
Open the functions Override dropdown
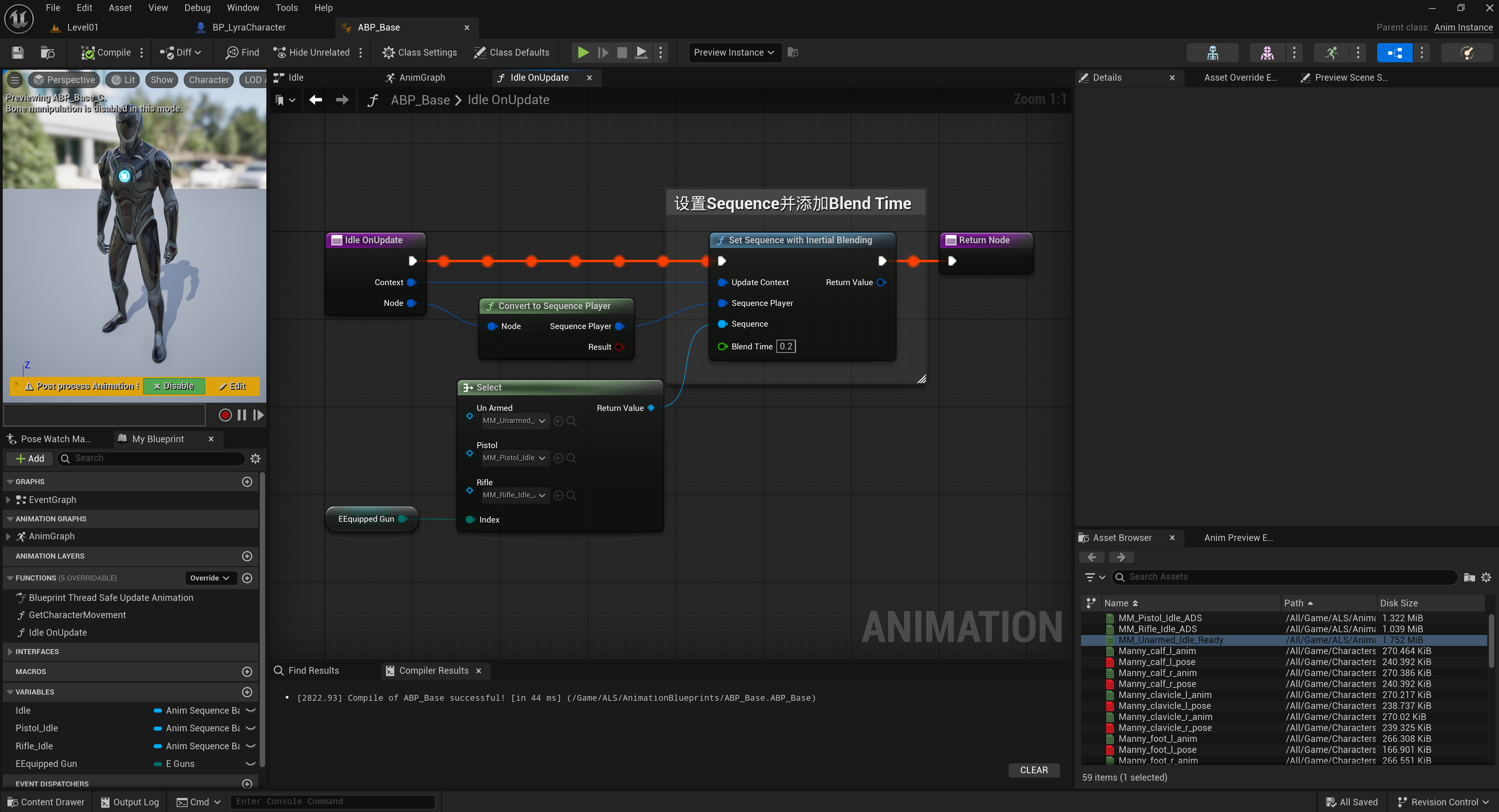coord(210,578)
